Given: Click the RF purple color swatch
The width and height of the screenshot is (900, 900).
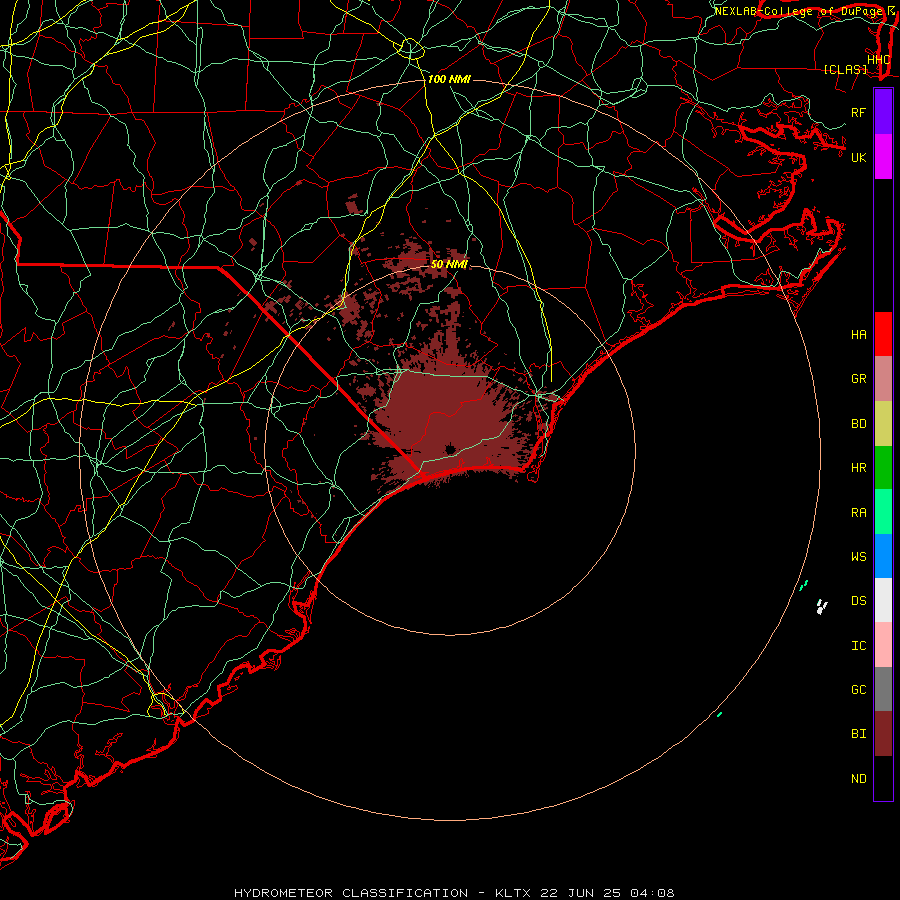Looking at the screenshot, I should 883,112.
